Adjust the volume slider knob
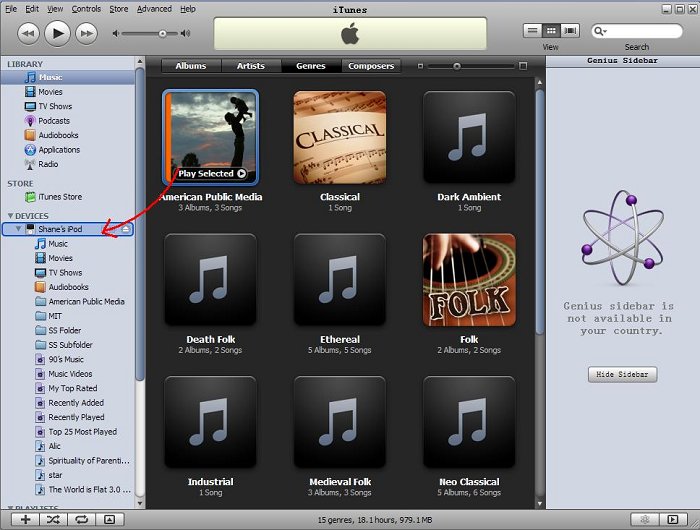 click(162, 33)
